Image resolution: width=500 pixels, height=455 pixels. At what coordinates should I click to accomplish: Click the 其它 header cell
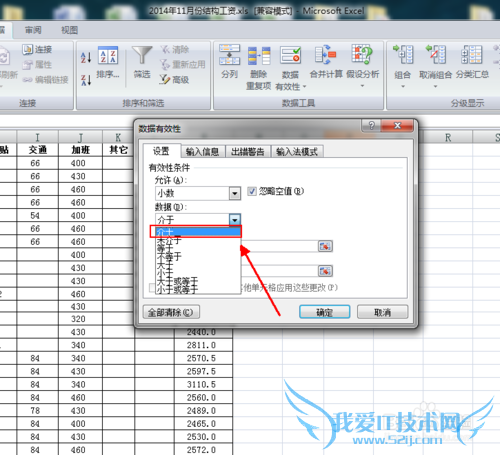[118, 150]
